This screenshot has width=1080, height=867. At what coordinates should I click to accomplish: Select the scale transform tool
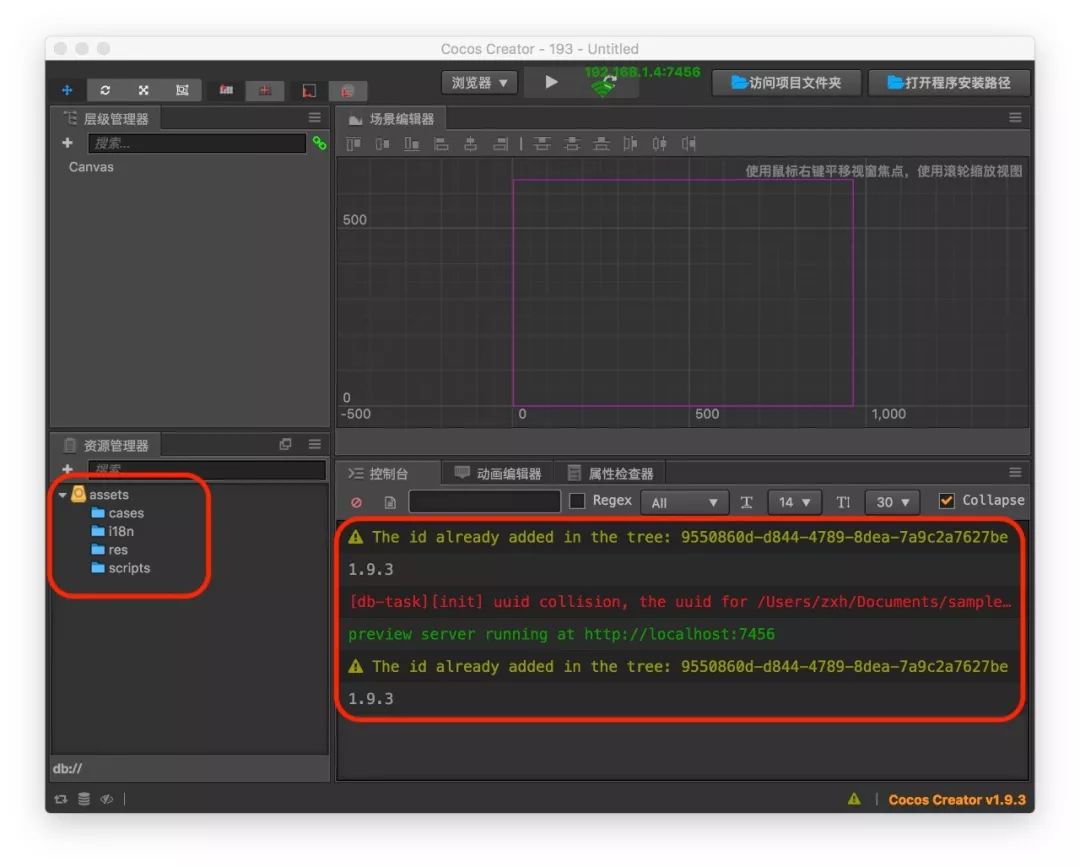(x=143, y=90)
